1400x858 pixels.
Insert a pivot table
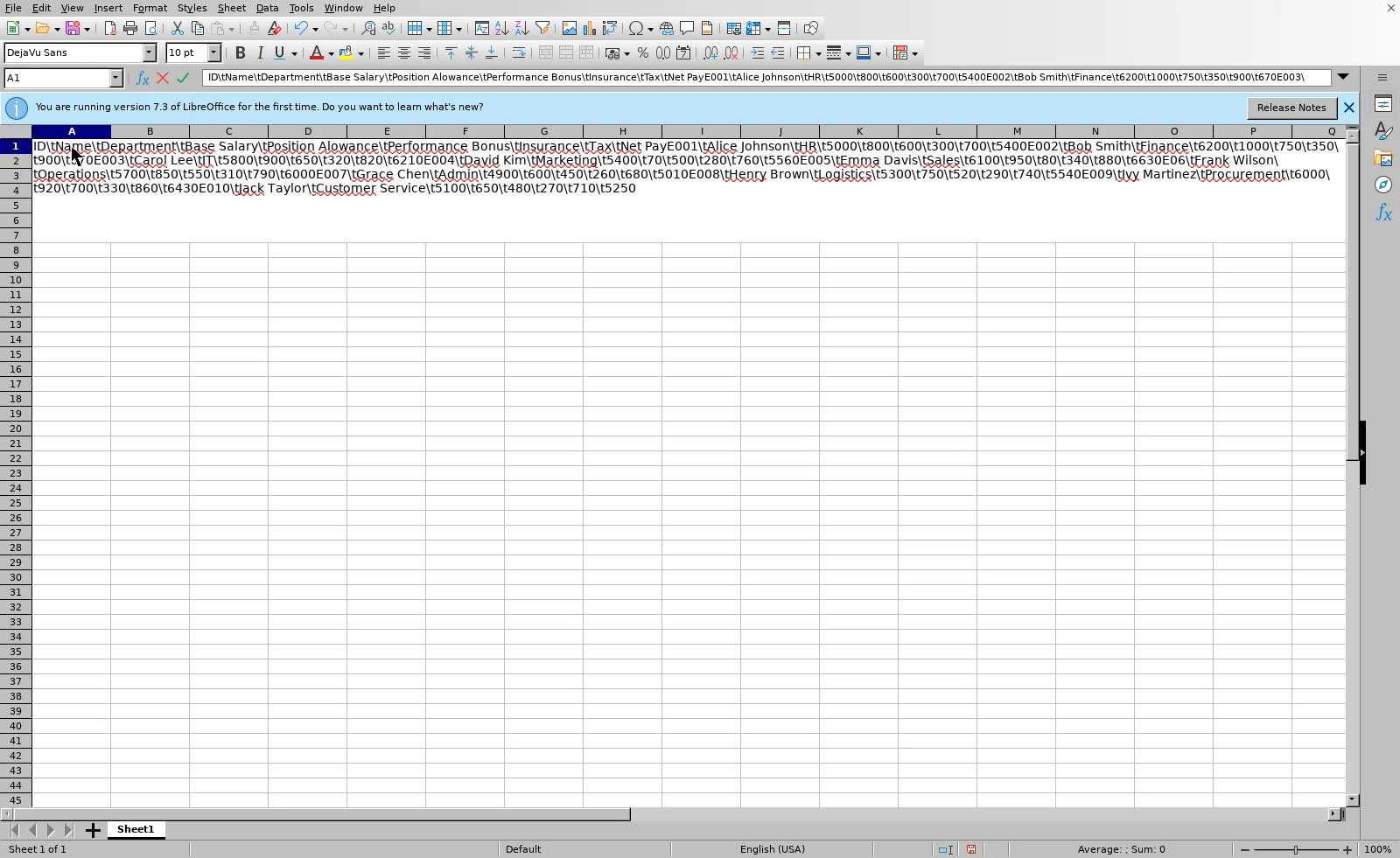(610, 28)
